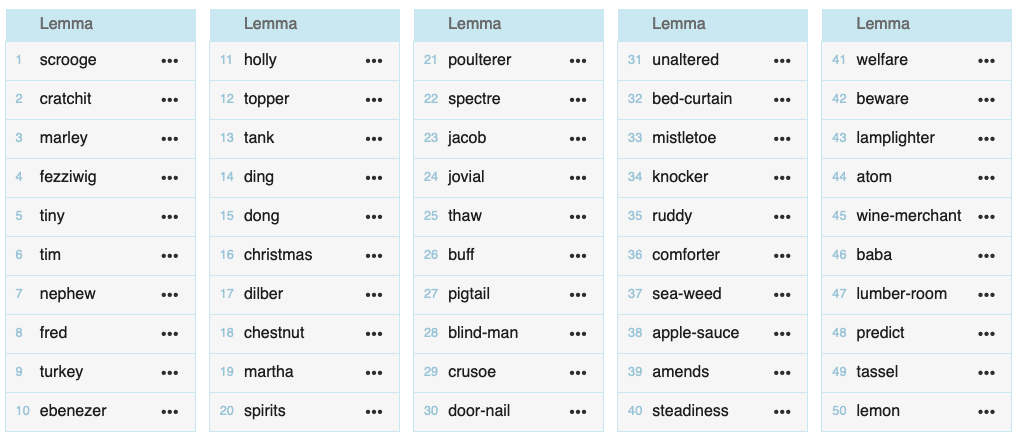Click the ellipsis icon for door-nail
The height and width of the screenshot is (440, 1019).
coord(578,411)
